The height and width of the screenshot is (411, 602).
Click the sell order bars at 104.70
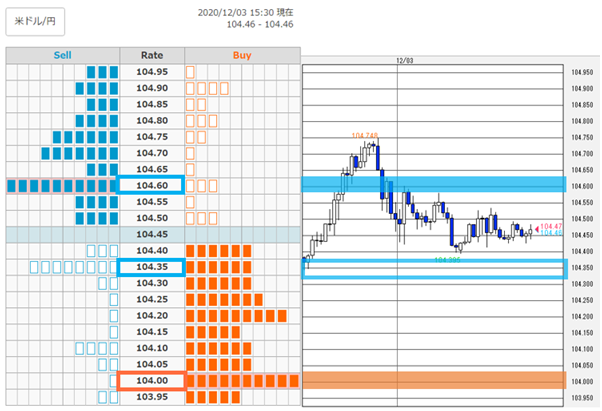click(x=79, y=154)
